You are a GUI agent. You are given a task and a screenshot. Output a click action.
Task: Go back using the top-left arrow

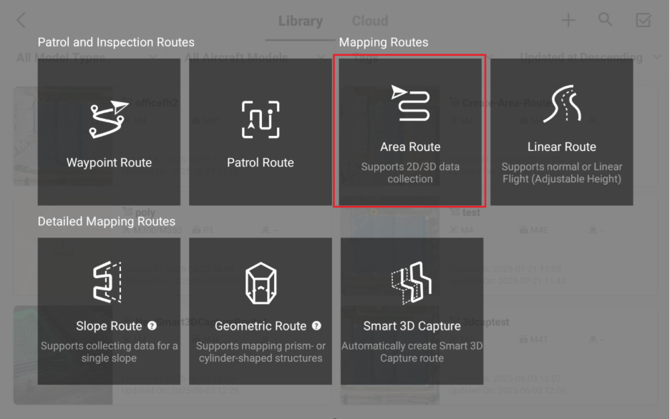22,20
